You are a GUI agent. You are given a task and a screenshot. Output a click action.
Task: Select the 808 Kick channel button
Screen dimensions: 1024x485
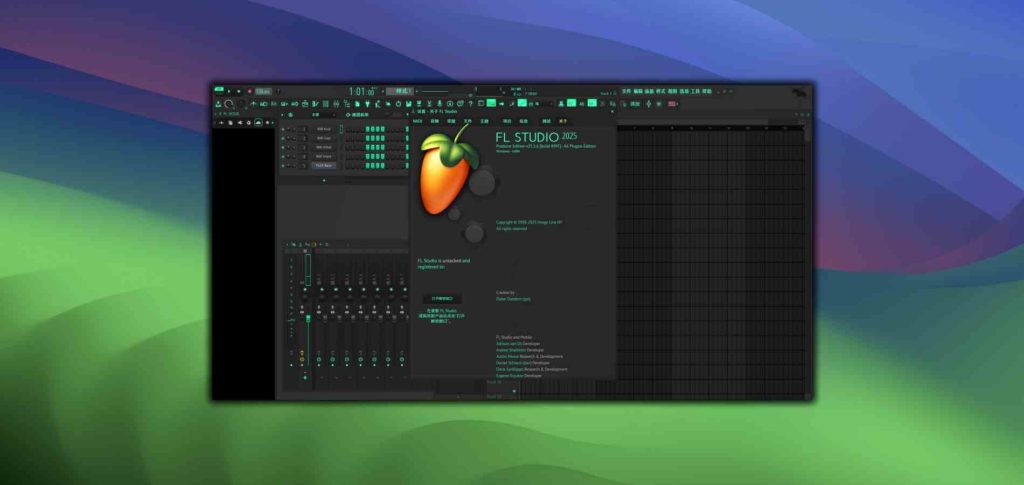[324, 129]
